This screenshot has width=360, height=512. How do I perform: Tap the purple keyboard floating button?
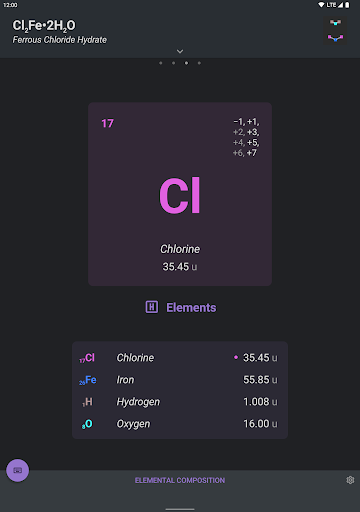[18, 470]
